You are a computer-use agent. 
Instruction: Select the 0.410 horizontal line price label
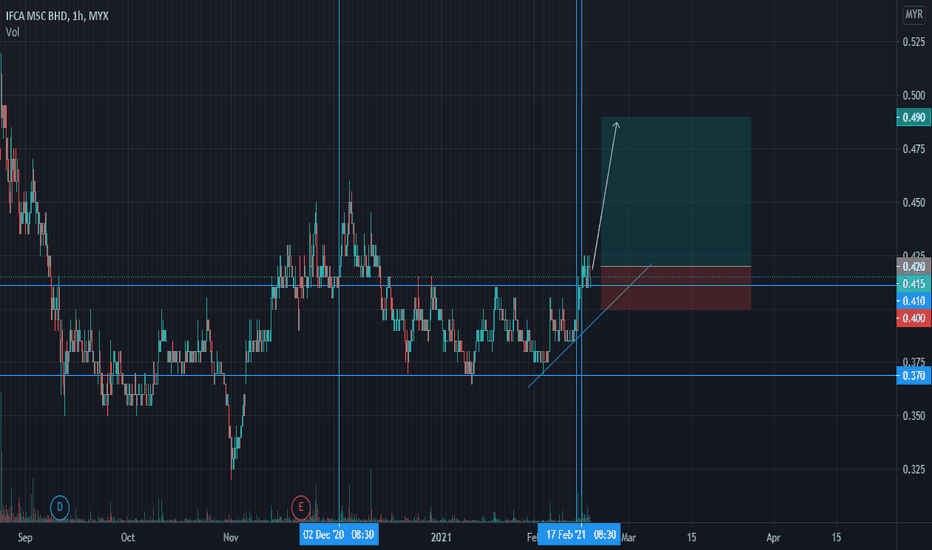click(914, 301)
